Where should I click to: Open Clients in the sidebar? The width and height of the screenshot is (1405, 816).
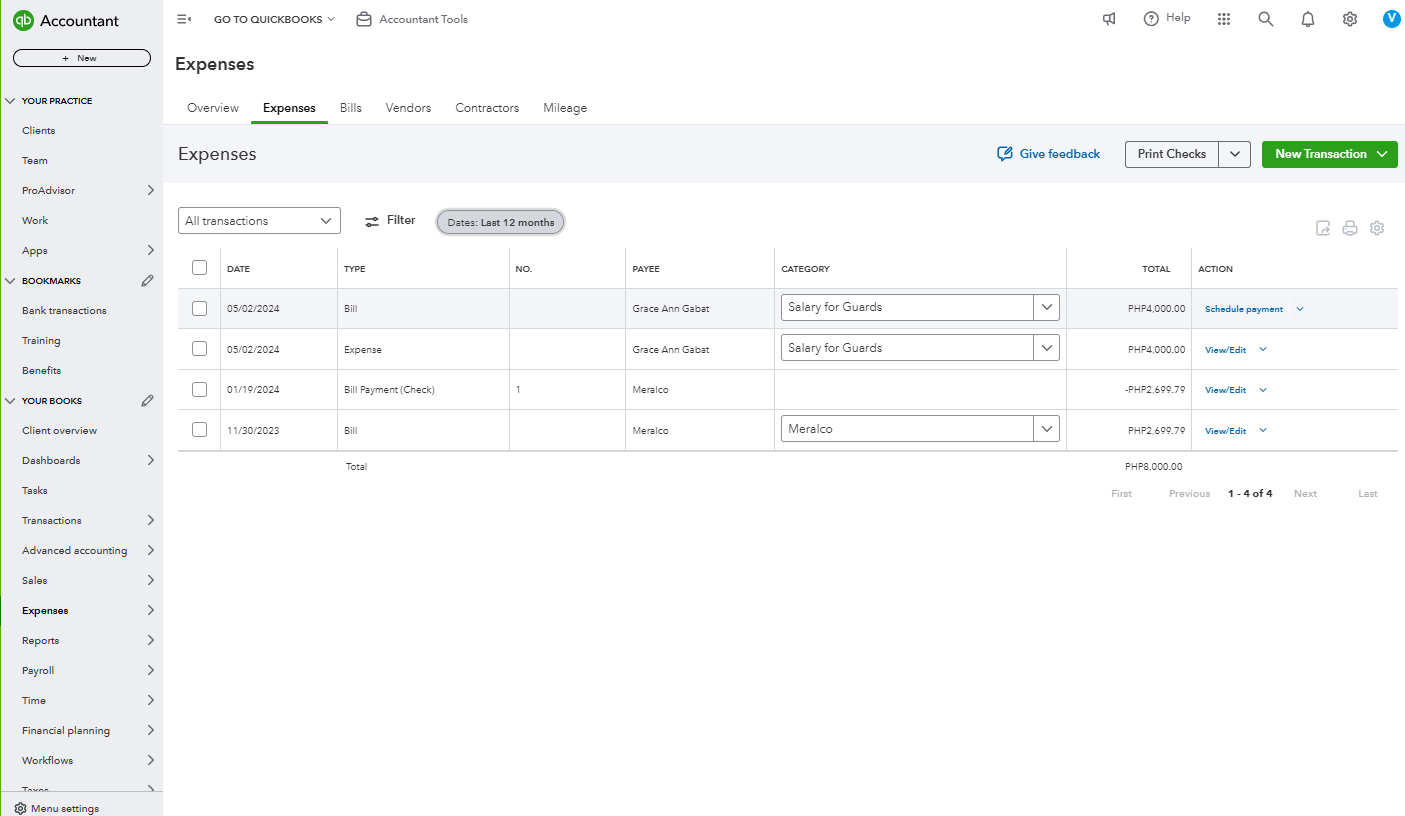coord(39,131)
